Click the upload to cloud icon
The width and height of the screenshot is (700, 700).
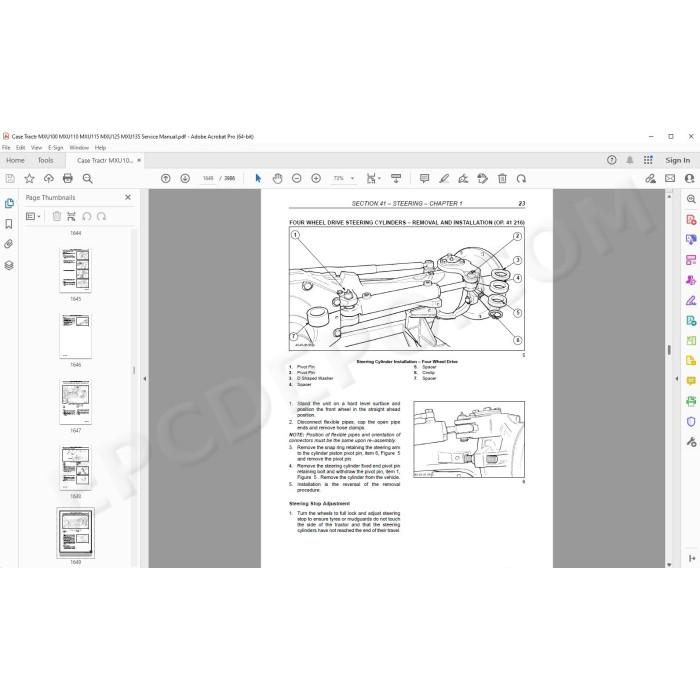point(49,179)
